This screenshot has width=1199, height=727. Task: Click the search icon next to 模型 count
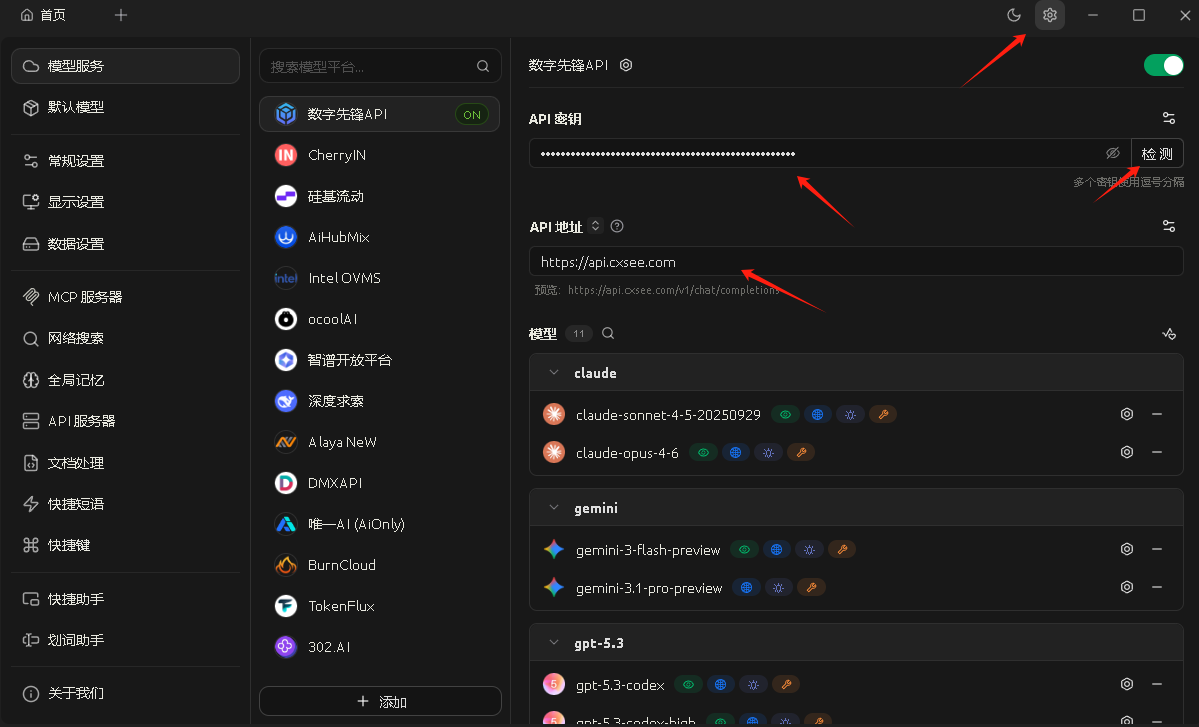608,334
